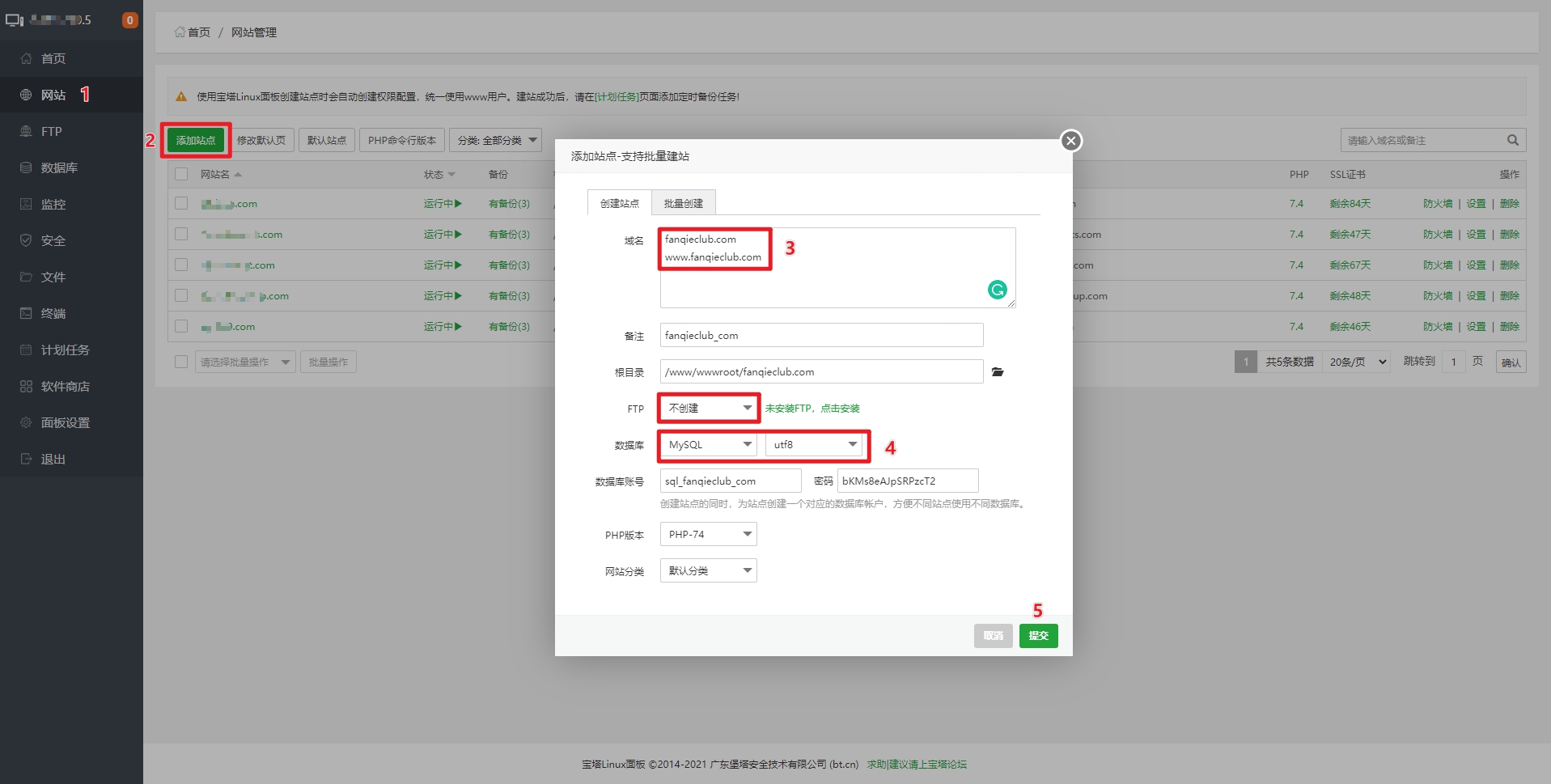Check the checkbox of the first website row
This screenshot has width=1551, height=784.
click(x=180, y=203)
